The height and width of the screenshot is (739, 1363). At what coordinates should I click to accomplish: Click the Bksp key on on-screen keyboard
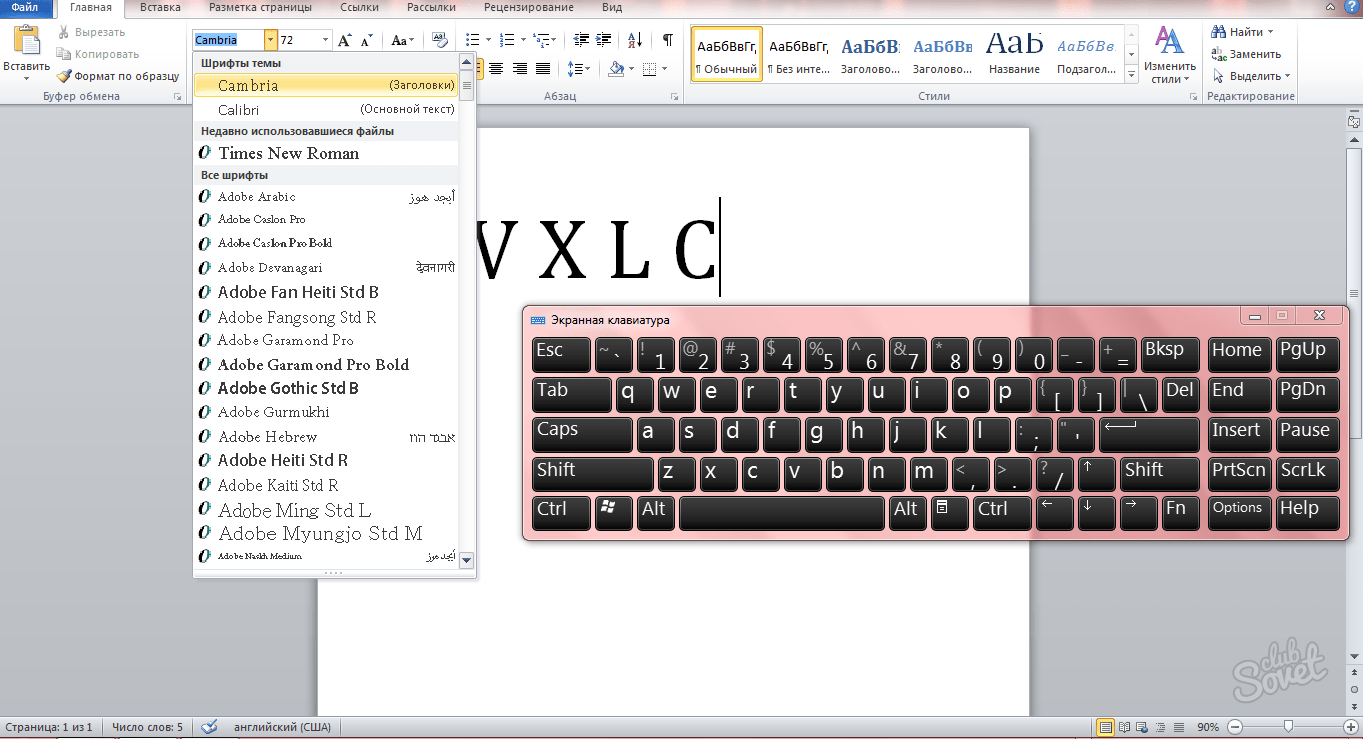click(1170, 354)
